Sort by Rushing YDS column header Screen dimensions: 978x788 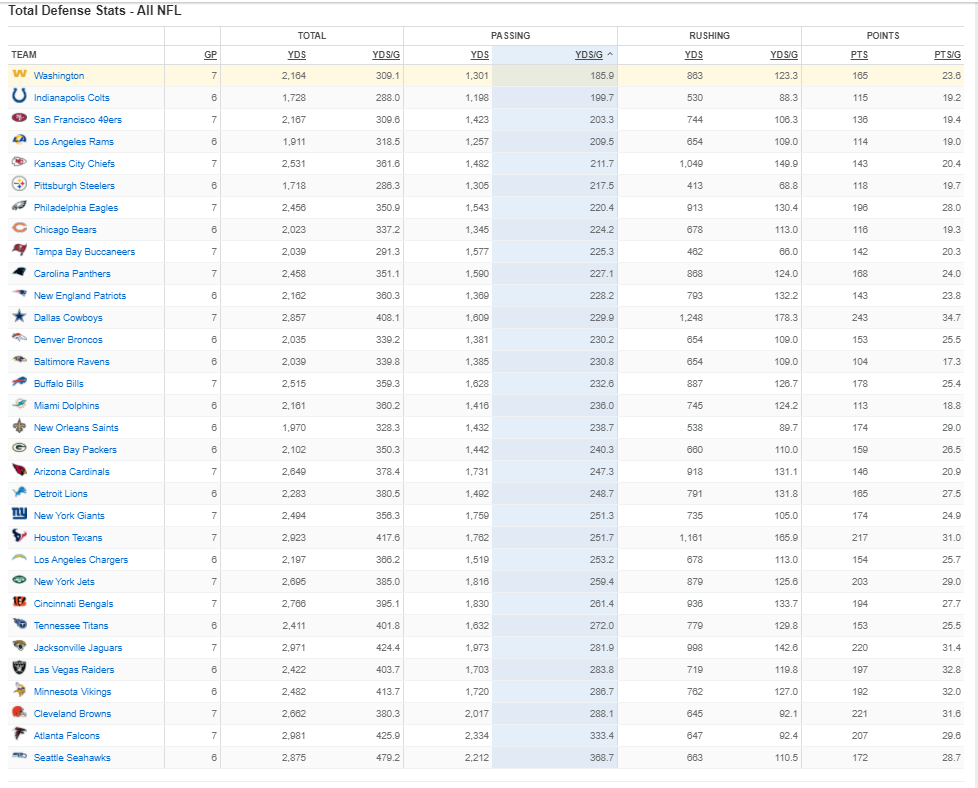[694, 55]
